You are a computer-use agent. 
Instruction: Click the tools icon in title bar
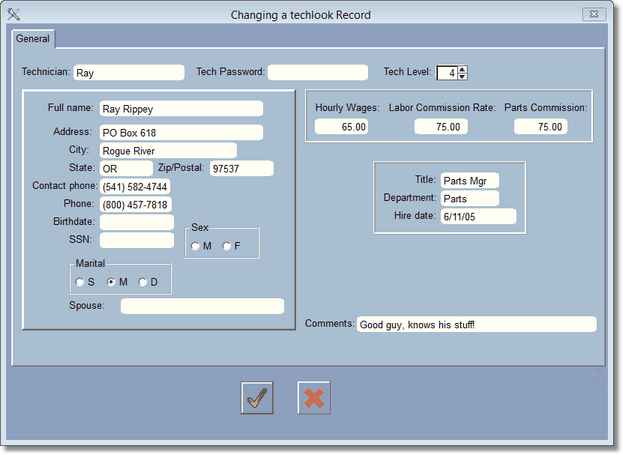point(14,14)
